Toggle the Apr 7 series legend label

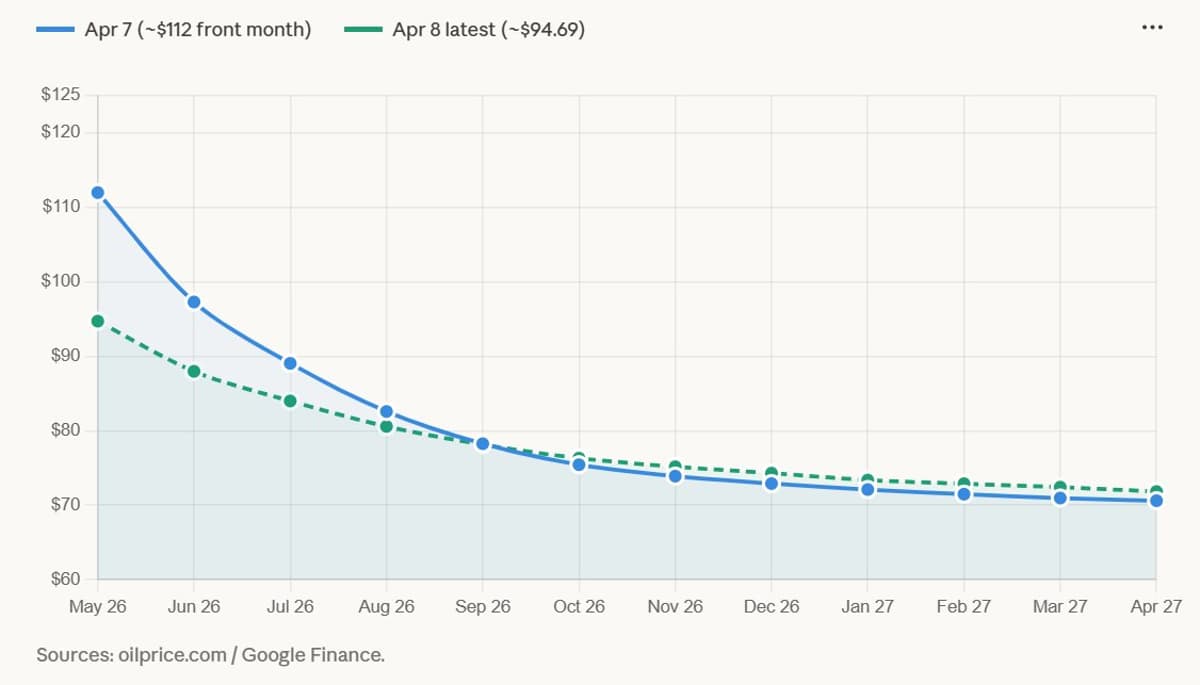[197, 30]
